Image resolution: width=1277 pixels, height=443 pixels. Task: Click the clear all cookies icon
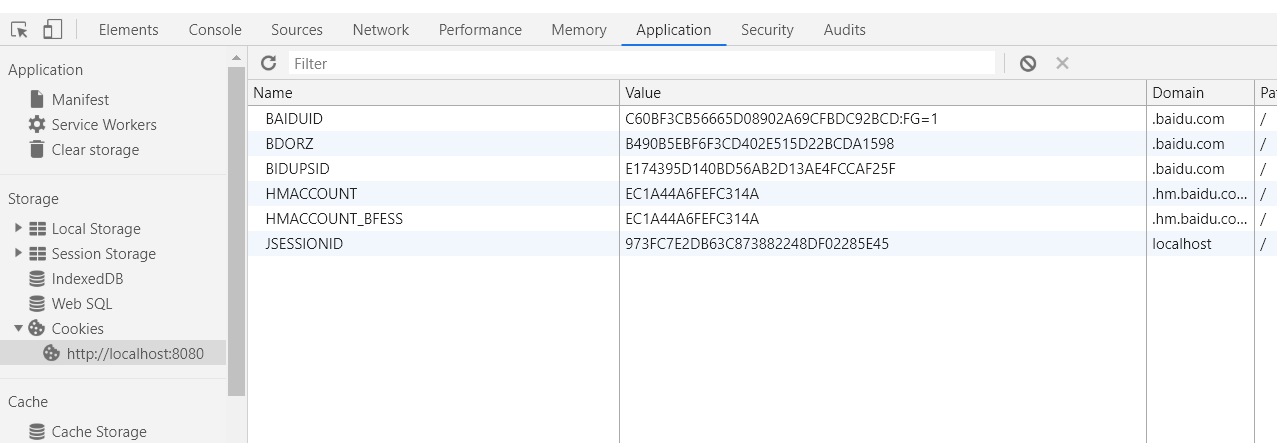[1028, 63]
